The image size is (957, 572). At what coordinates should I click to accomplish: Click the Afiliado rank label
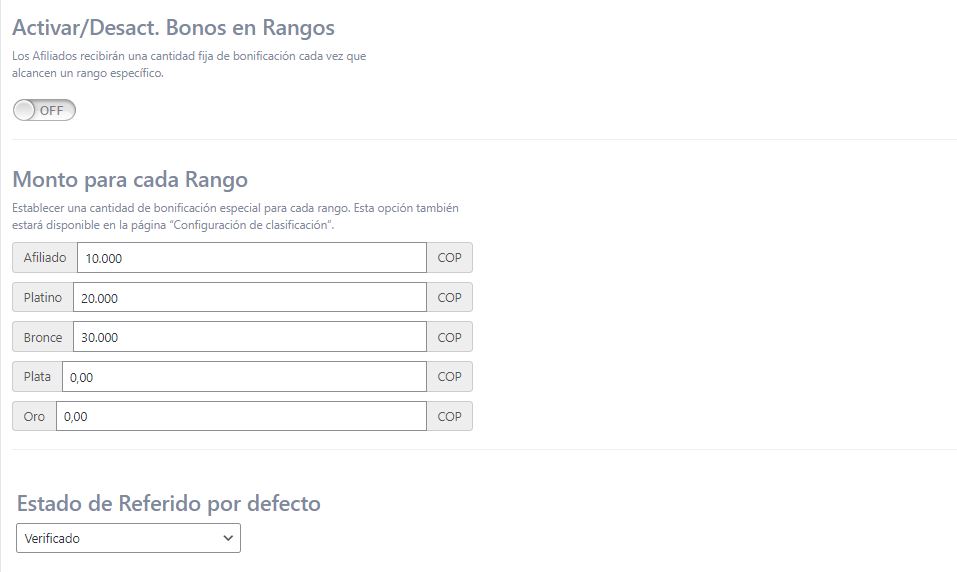click(x=45, y=258)
